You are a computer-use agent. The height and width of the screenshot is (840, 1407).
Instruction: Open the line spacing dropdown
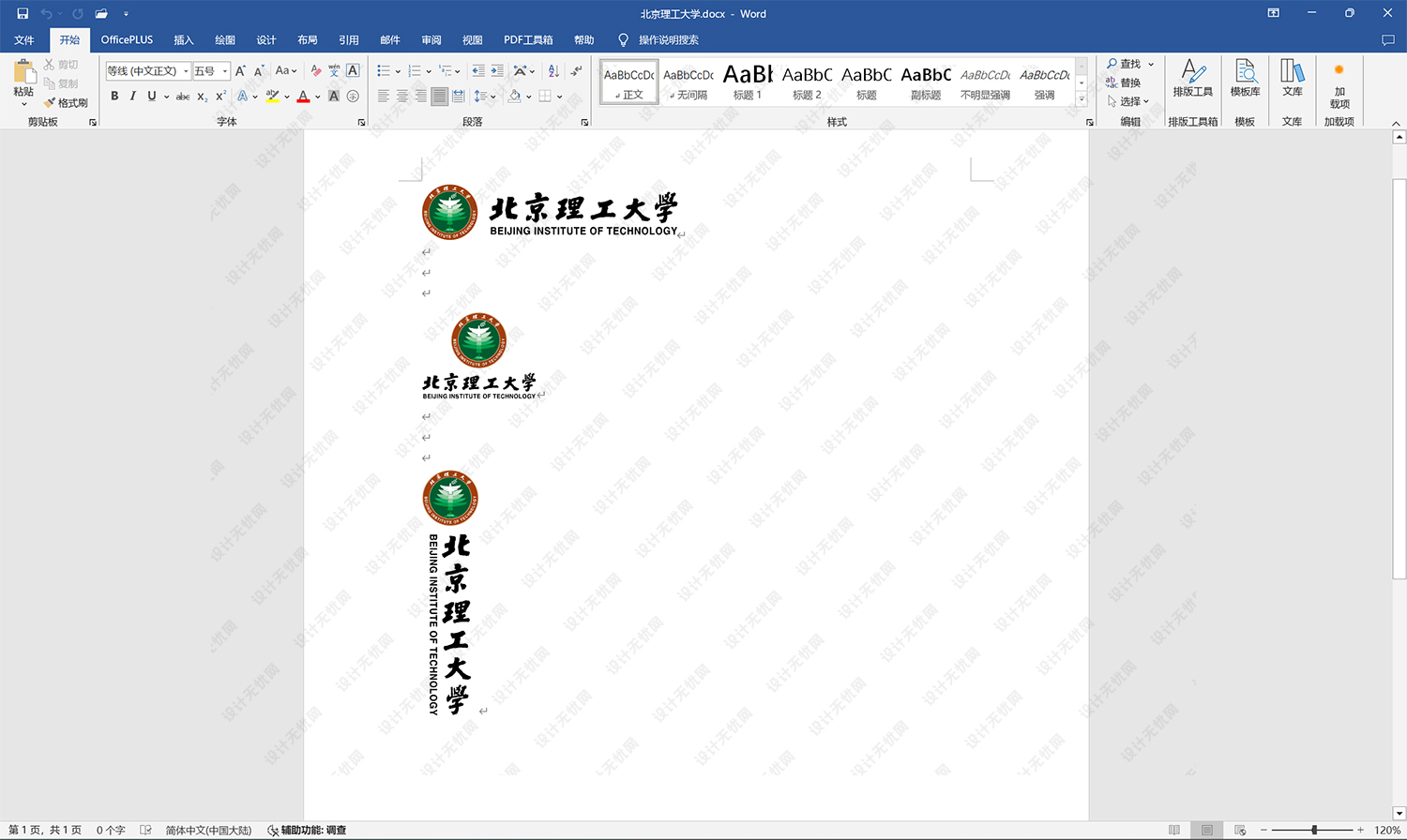484,97
